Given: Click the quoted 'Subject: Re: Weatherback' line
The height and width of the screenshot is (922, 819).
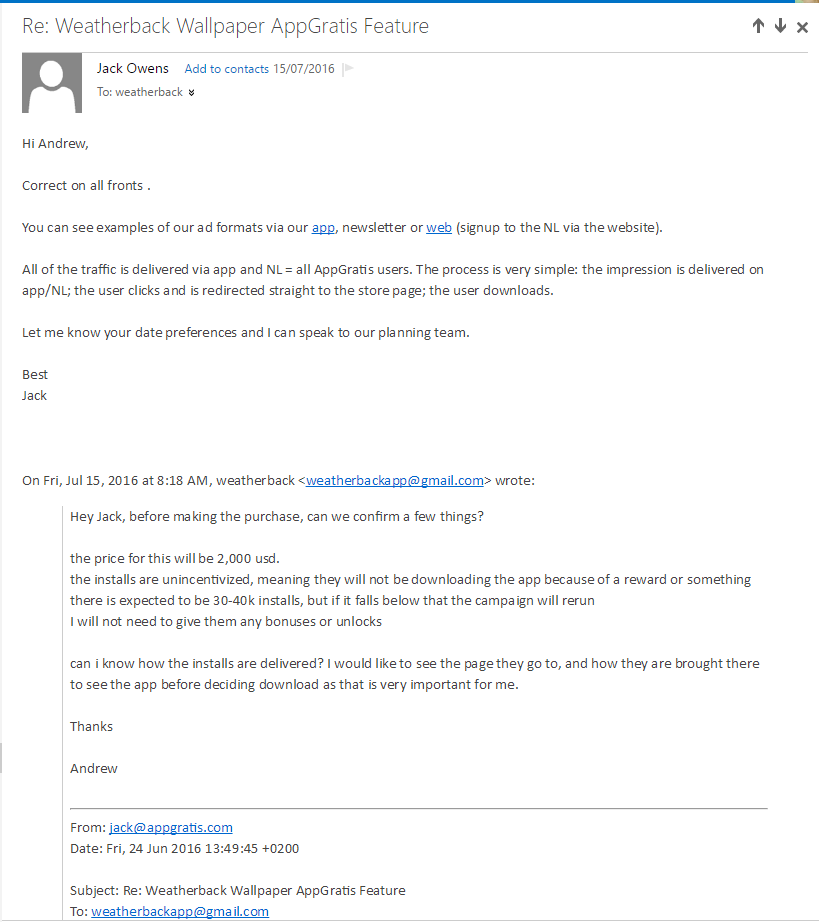Looking at the screenshot, I should [x=238, y=890].
